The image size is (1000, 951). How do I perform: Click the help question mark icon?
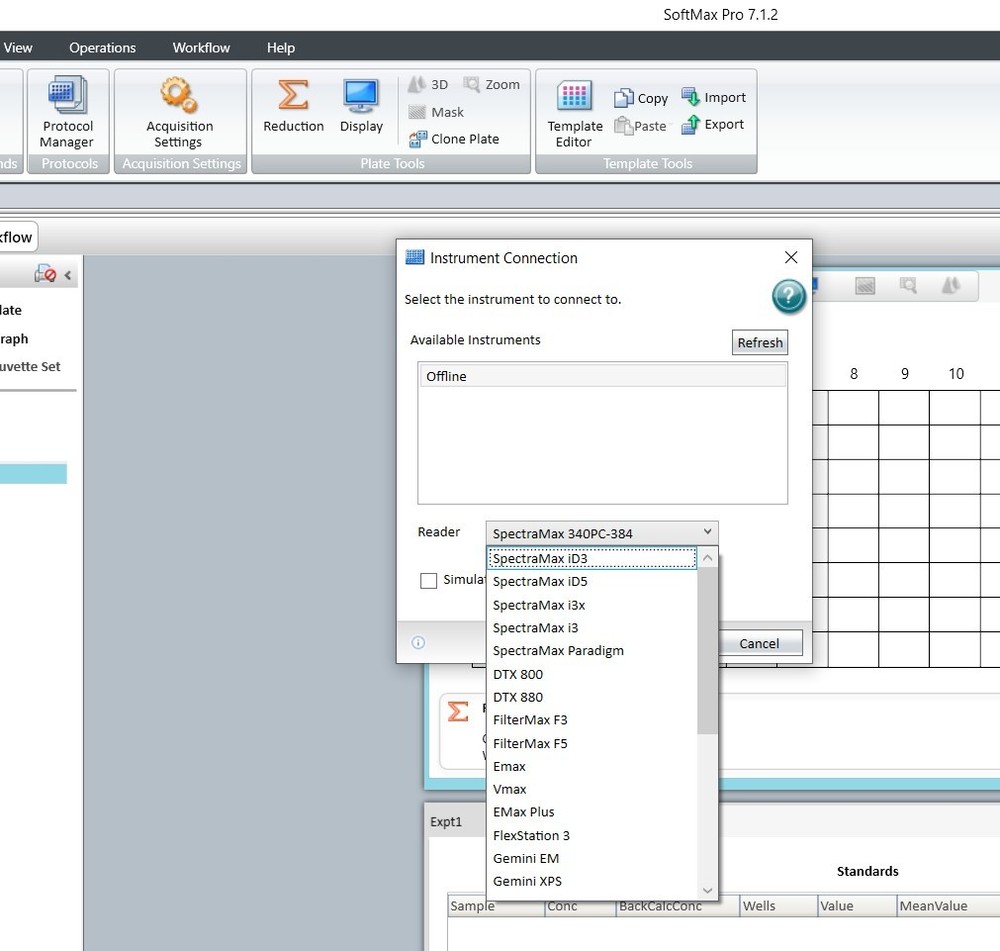789,296
